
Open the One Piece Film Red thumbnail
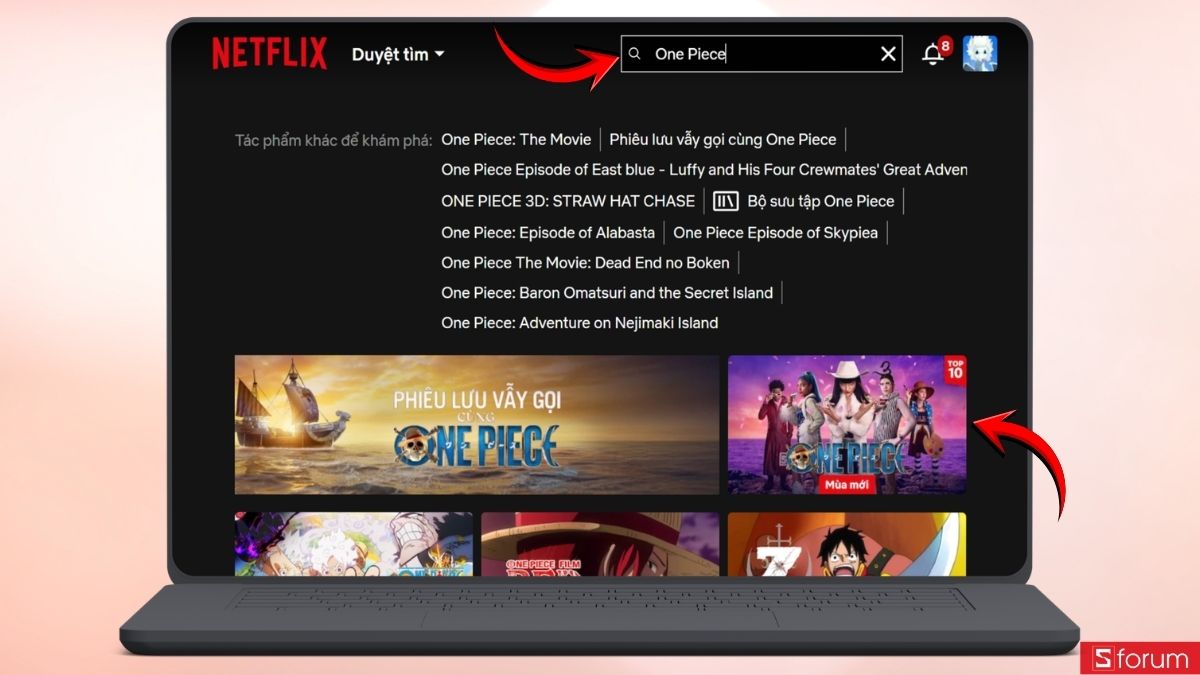(x=600, y=544)
